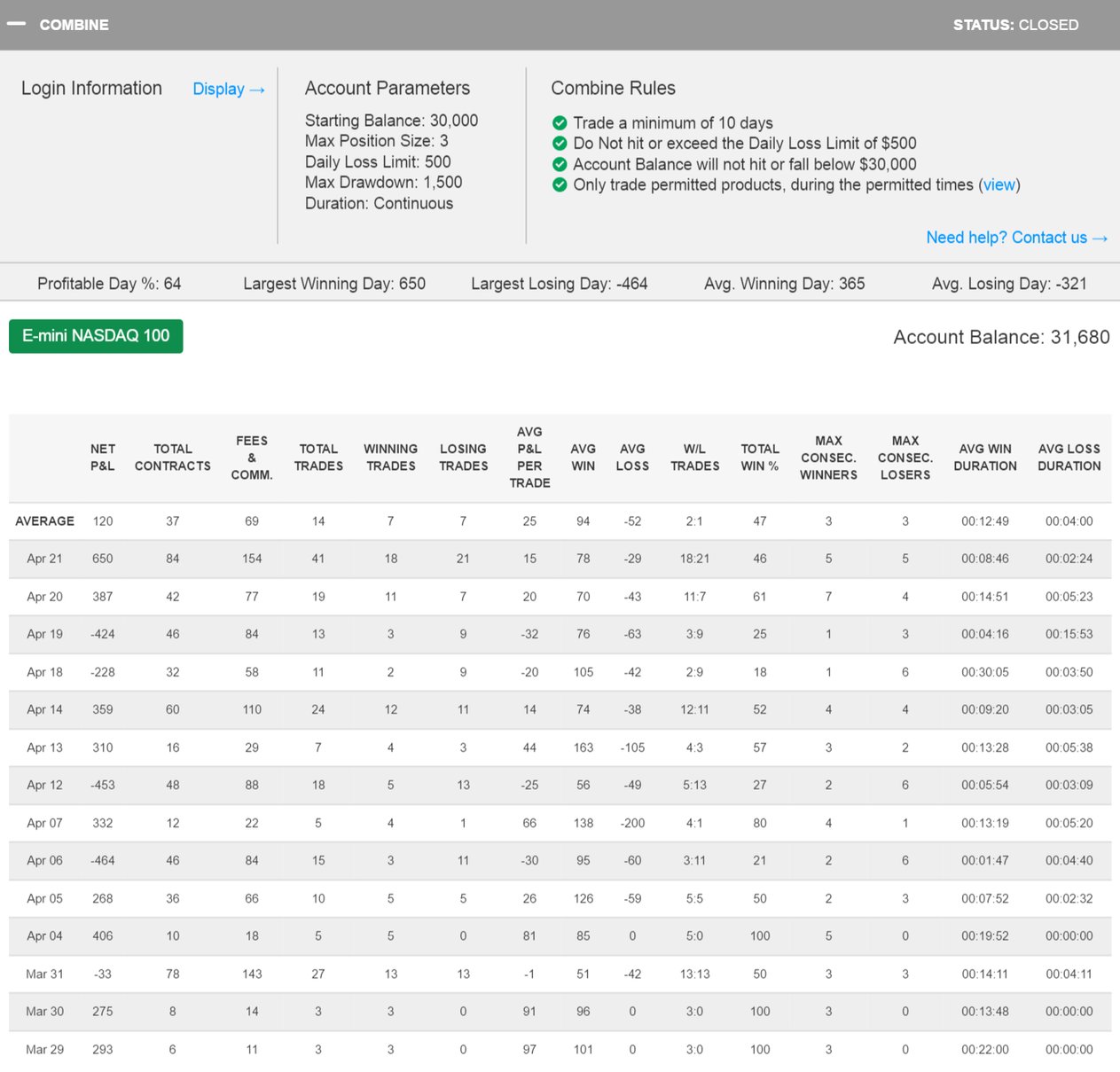Select the Apr 21 row
Screen dimensions: 1120x1072
tap(44, 559)
